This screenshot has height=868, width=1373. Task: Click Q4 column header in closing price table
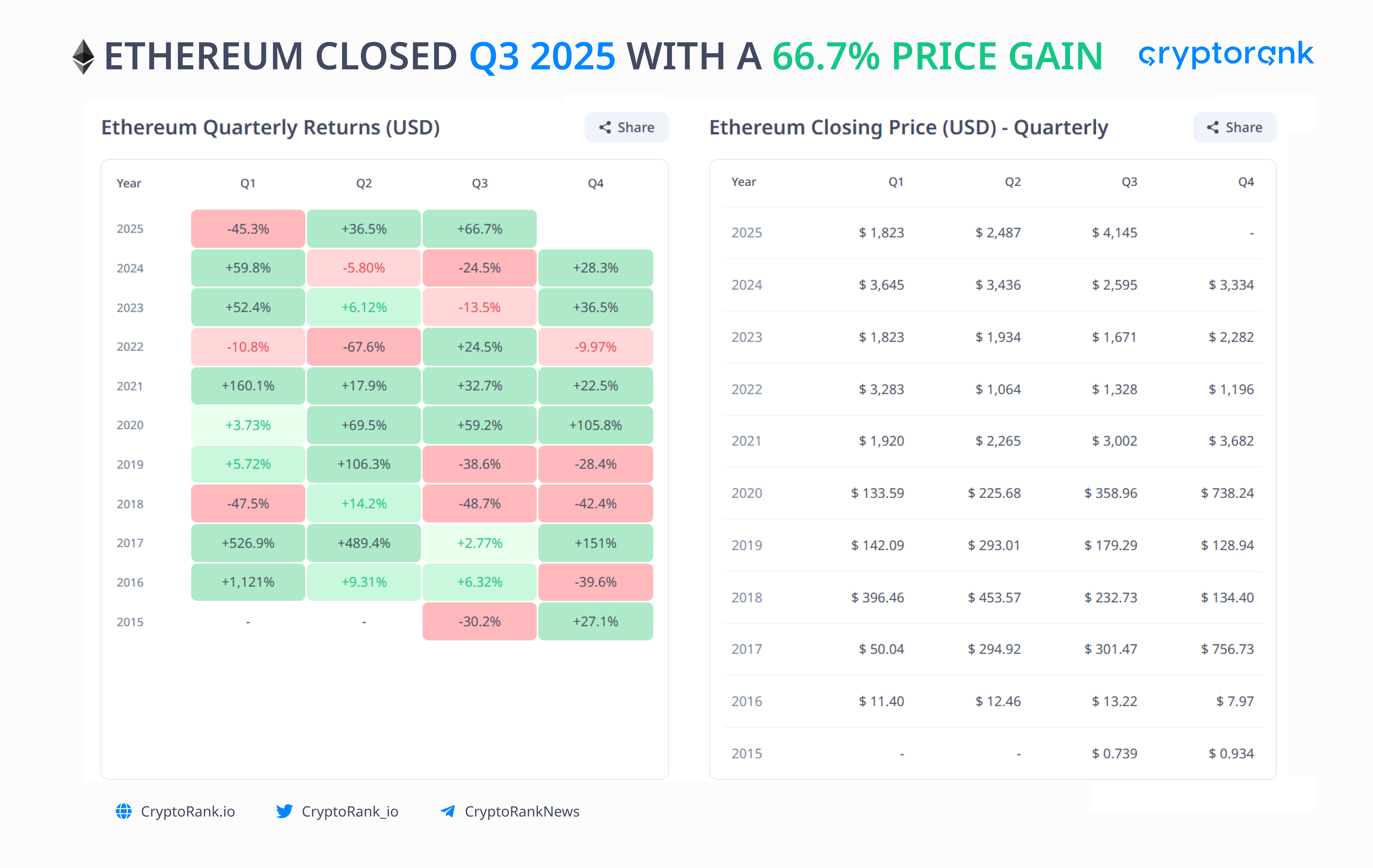[1246, 182]
